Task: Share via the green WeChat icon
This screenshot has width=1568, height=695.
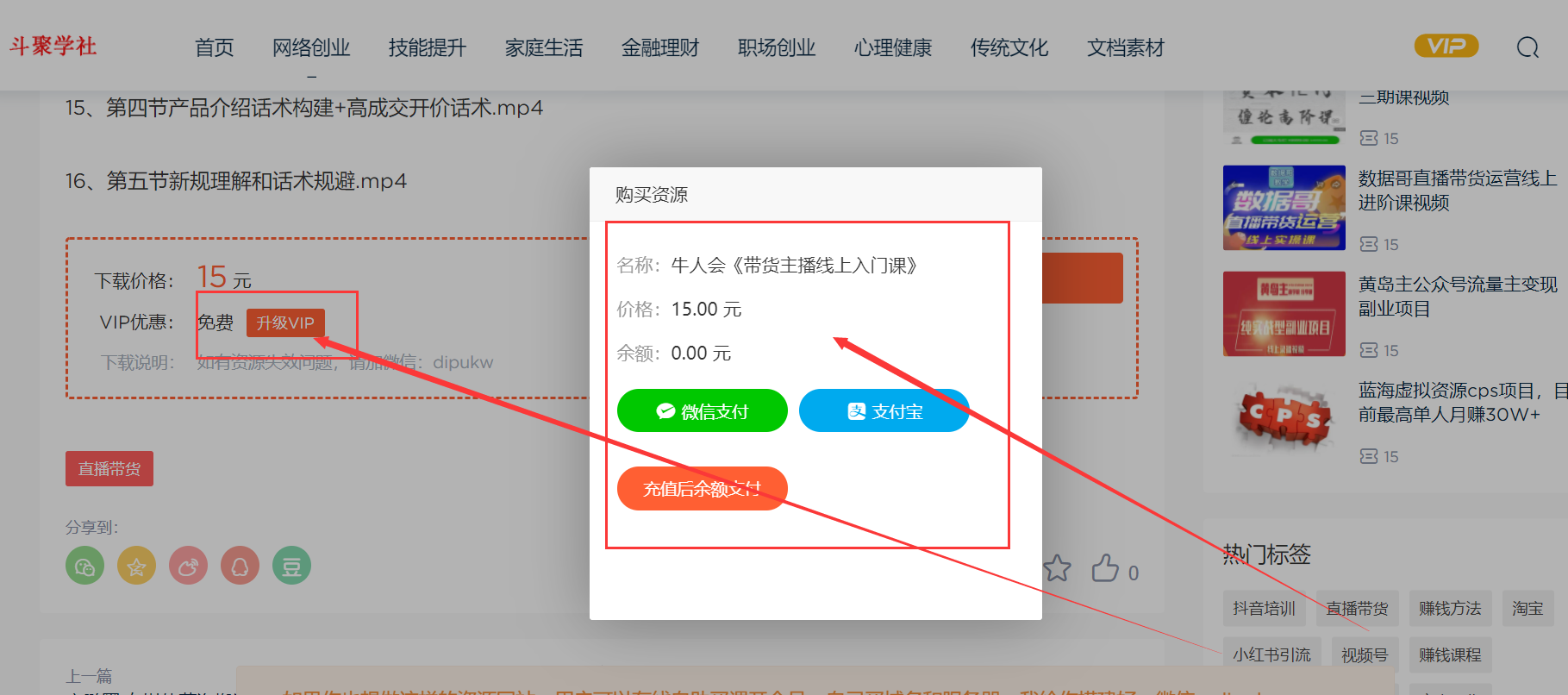Action: click(84, 567)
